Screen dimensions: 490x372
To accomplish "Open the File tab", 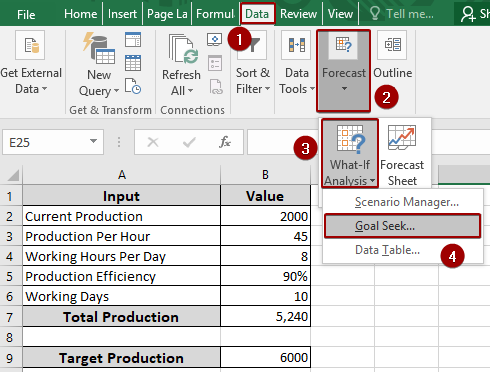I will click(26, 14).
